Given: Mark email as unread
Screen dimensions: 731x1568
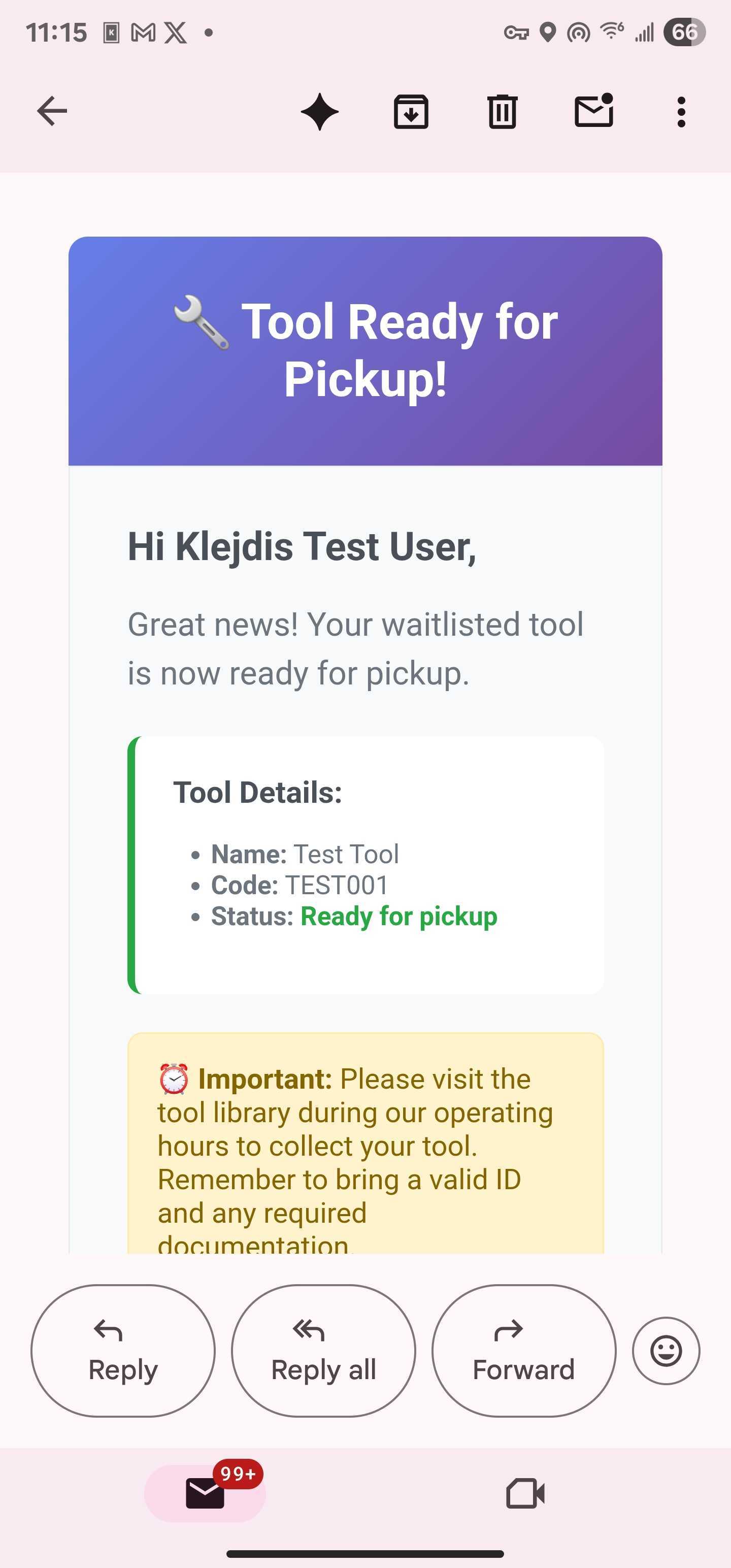Looking at the screenshot, I should (593, 111).
